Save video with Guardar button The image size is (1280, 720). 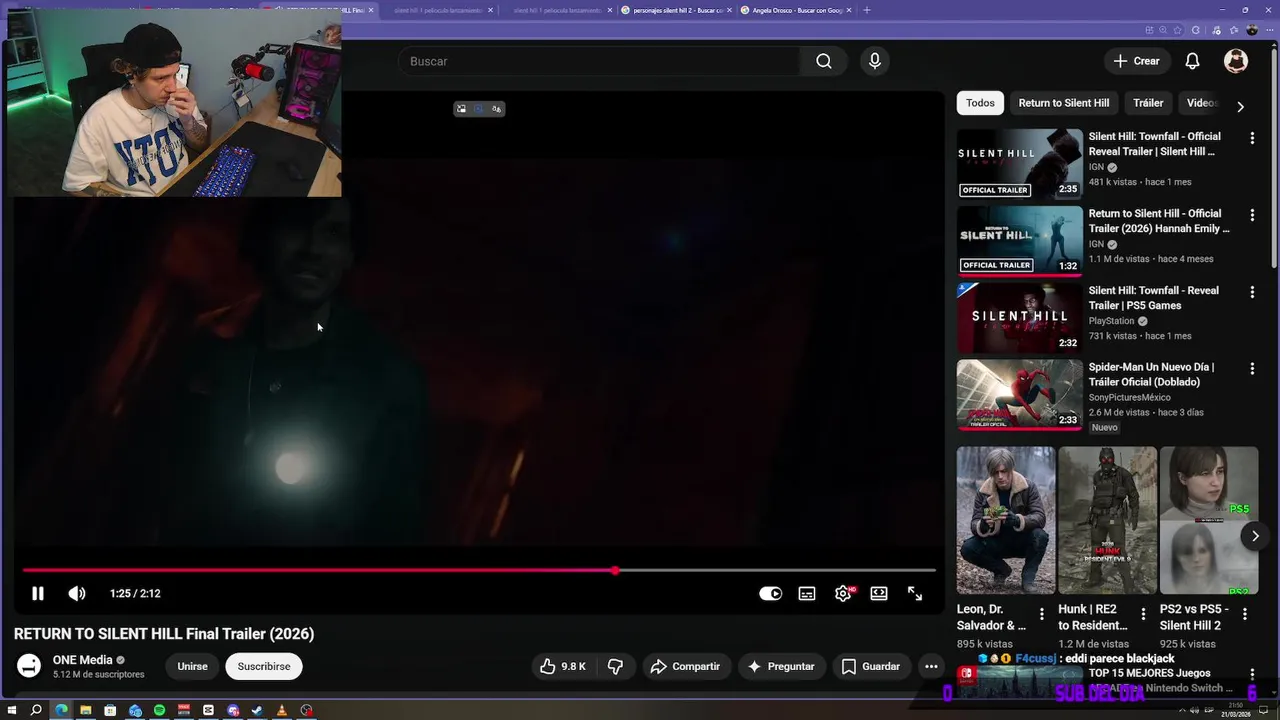[871, 666]
